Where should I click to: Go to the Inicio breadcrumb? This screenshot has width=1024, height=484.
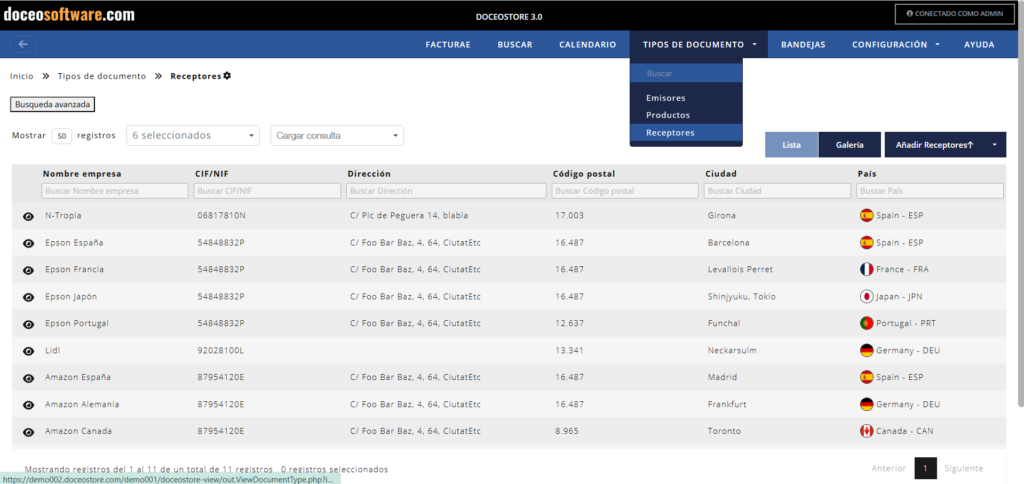pyautogui.click(x=22, y=76)
